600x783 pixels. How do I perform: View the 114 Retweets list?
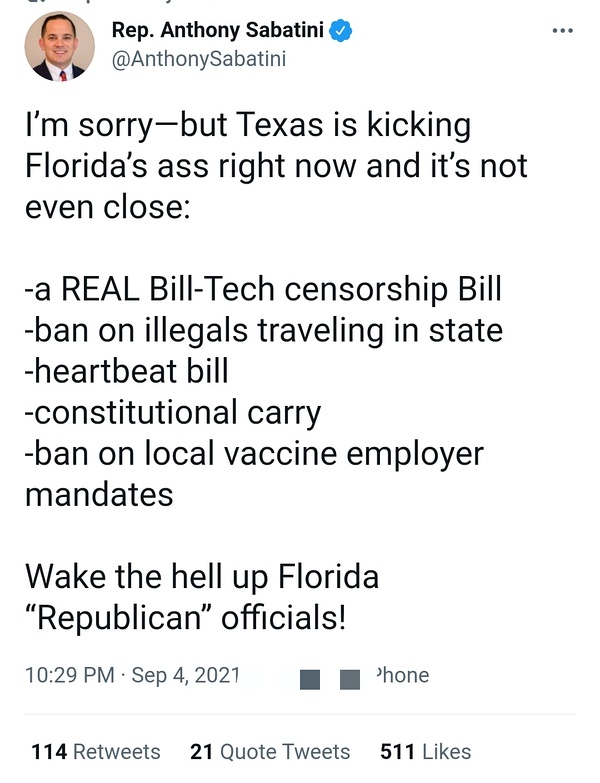(x=96, y=751)
